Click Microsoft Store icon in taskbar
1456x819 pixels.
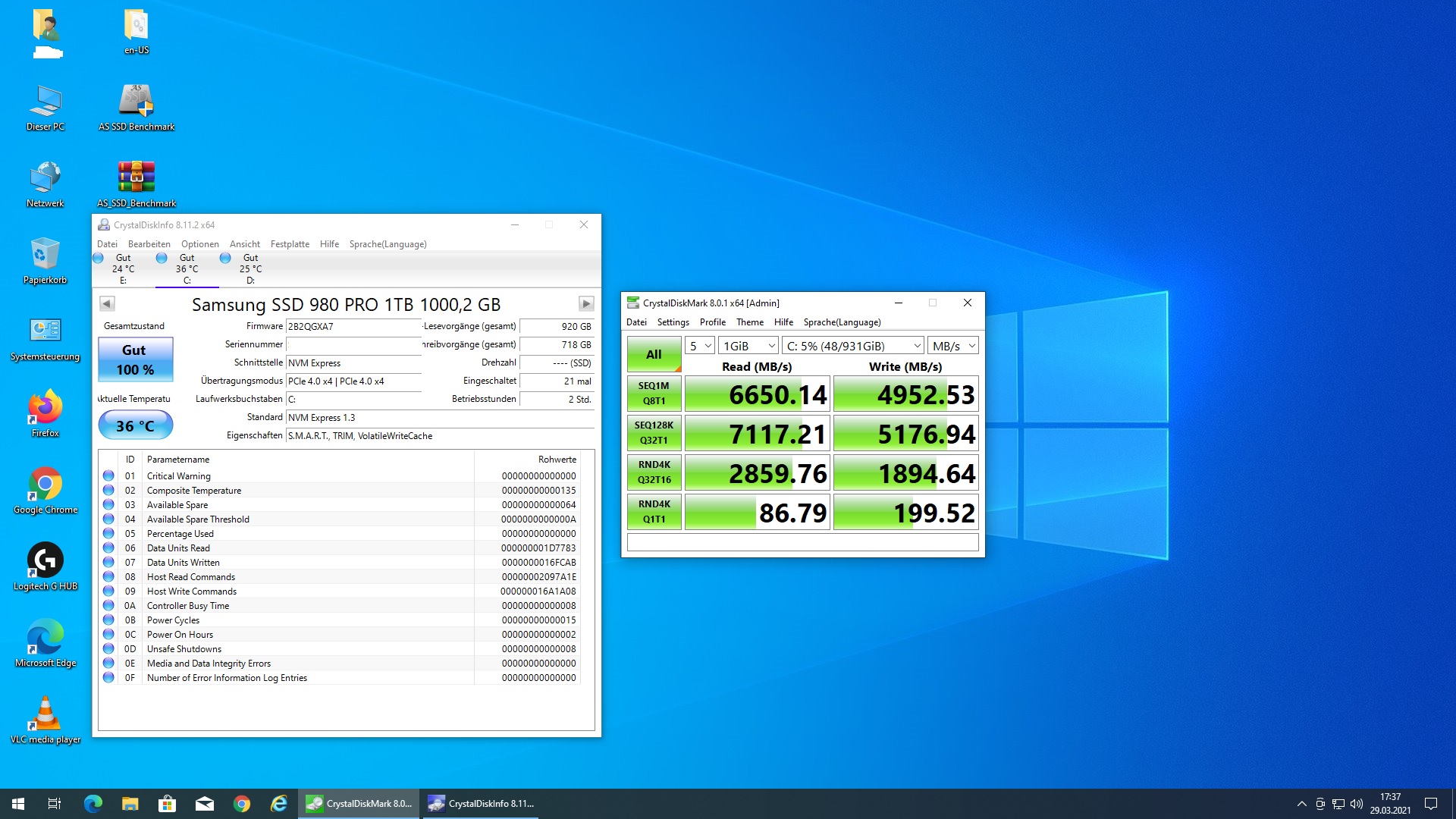[x=167, y=804]
